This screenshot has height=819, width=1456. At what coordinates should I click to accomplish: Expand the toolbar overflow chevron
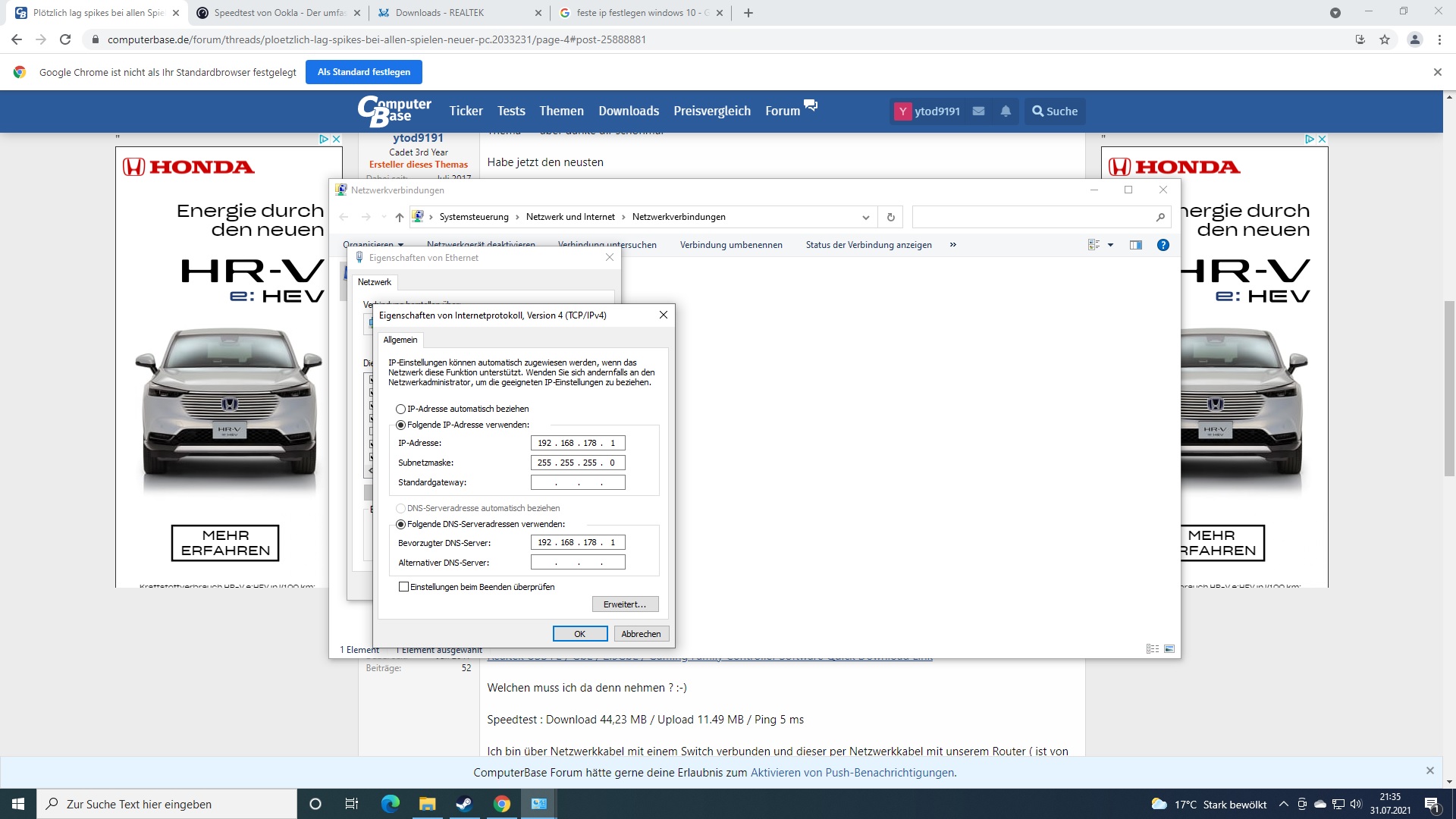pos(952,245)
